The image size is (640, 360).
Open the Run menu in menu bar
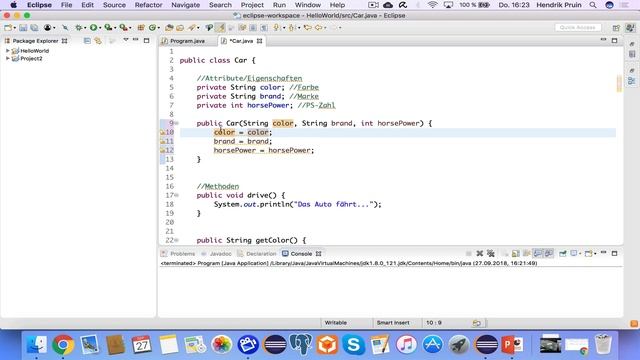point(279,5)
